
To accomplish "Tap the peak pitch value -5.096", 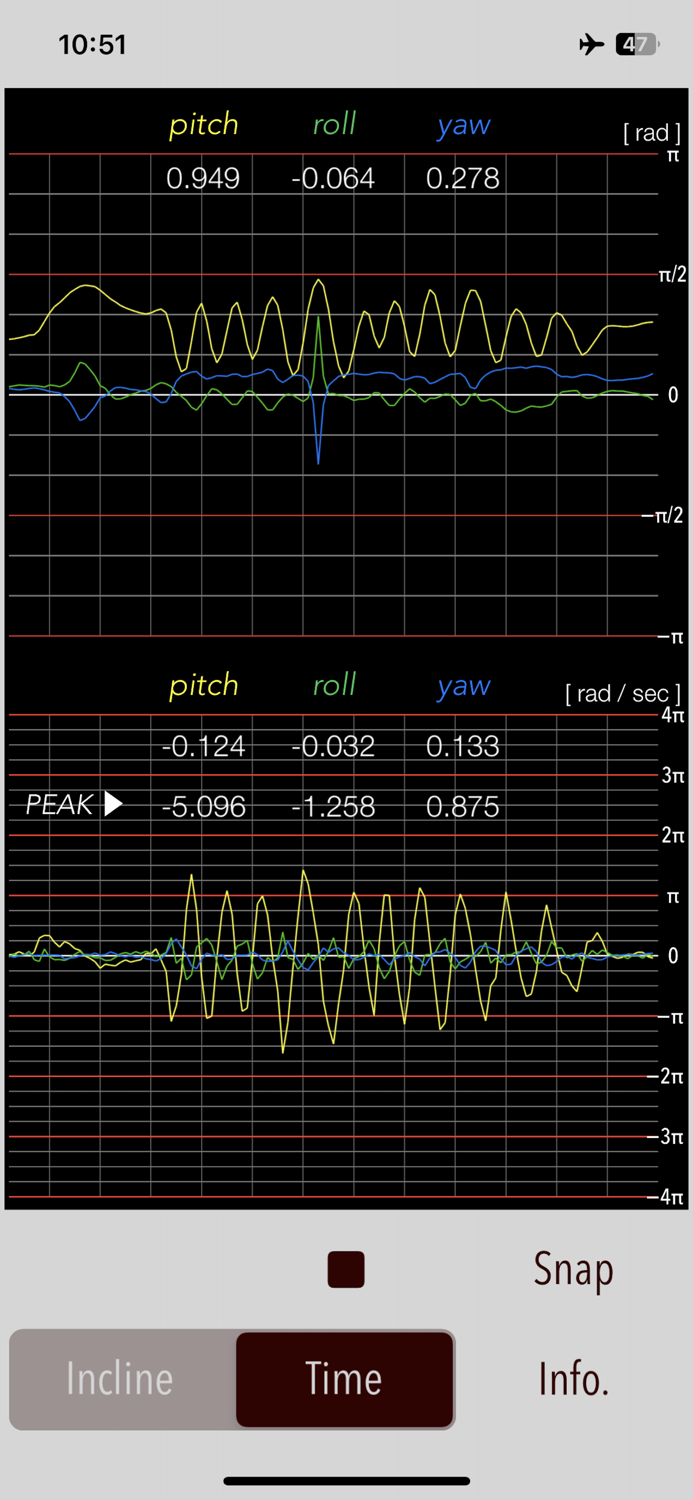I will coord(203,808).
